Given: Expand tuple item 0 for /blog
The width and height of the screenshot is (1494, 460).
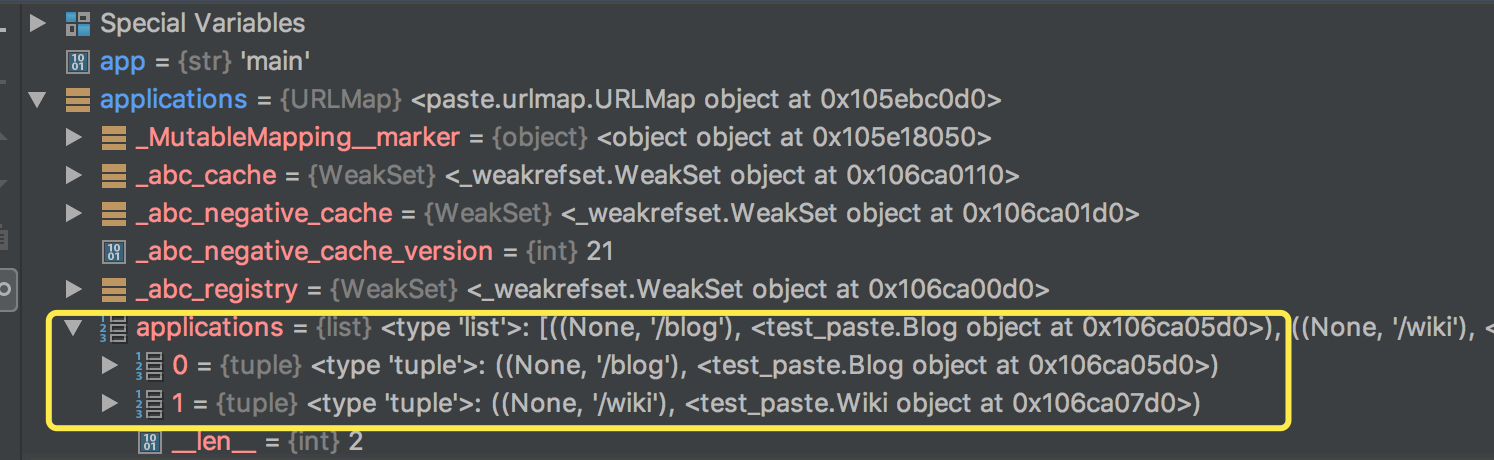Looking at the screenshot, I should pos(110,366).
